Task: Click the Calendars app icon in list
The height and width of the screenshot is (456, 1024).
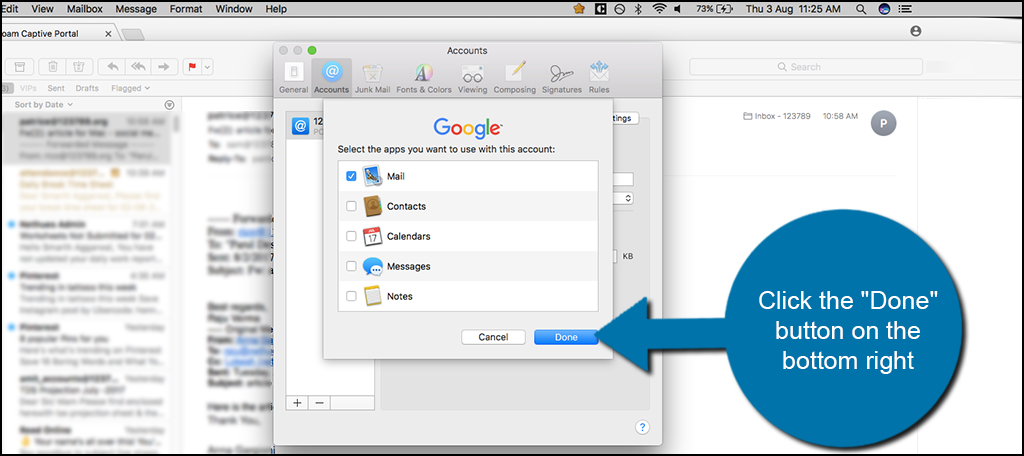Action: [x=373, y=236]
